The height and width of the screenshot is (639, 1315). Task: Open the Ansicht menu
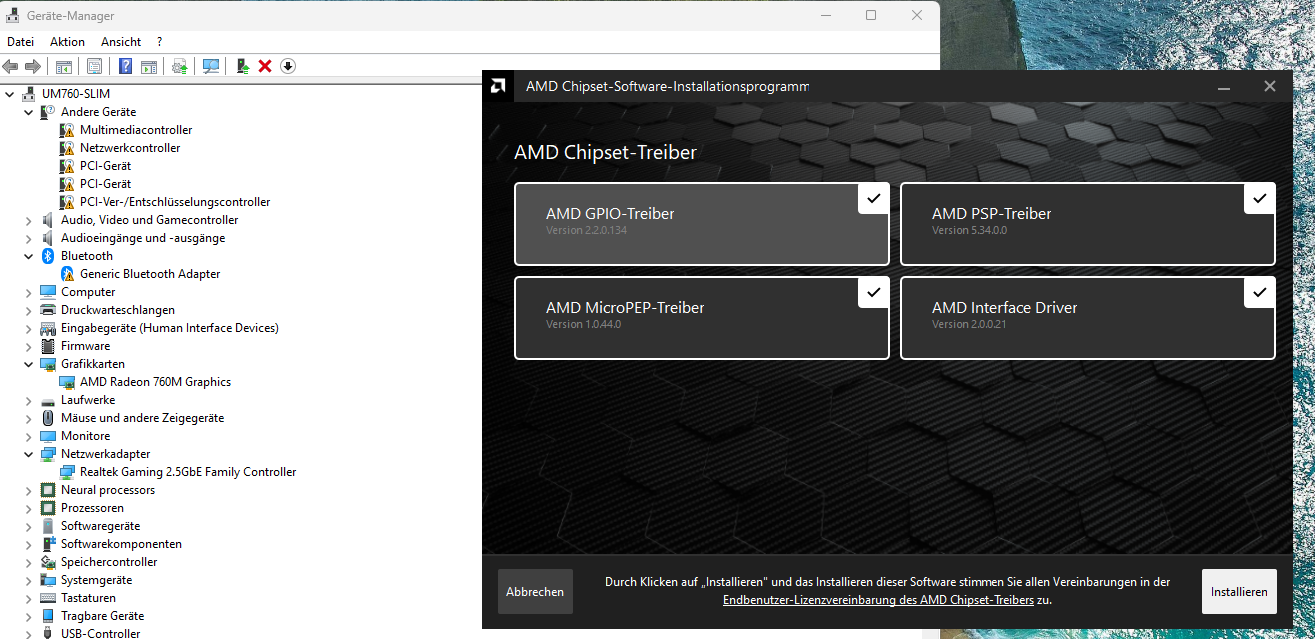pos(121,42)
